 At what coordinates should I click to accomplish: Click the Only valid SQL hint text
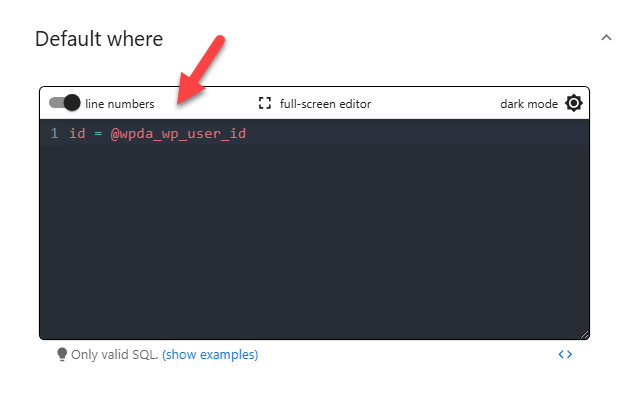115,355
